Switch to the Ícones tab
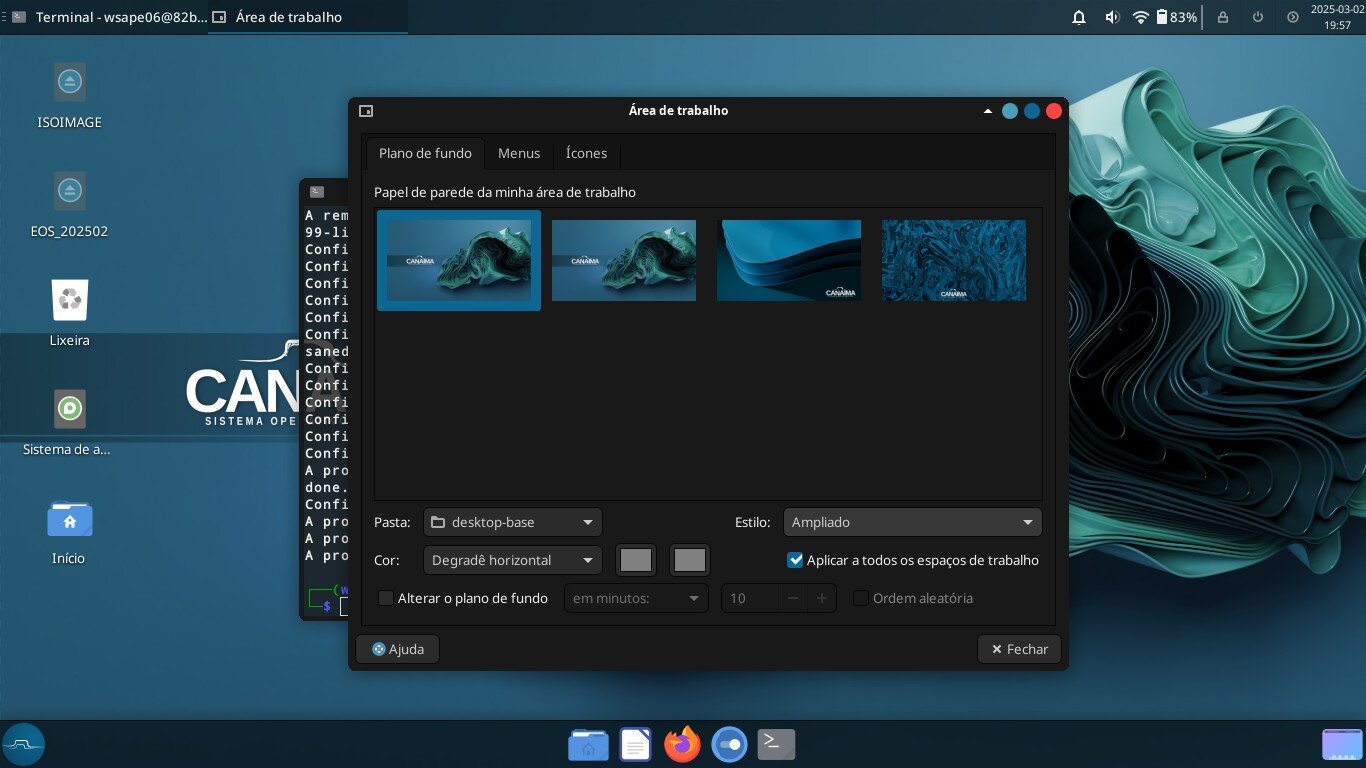Screen dimensions: 1366x768 [x=586, y=153]
